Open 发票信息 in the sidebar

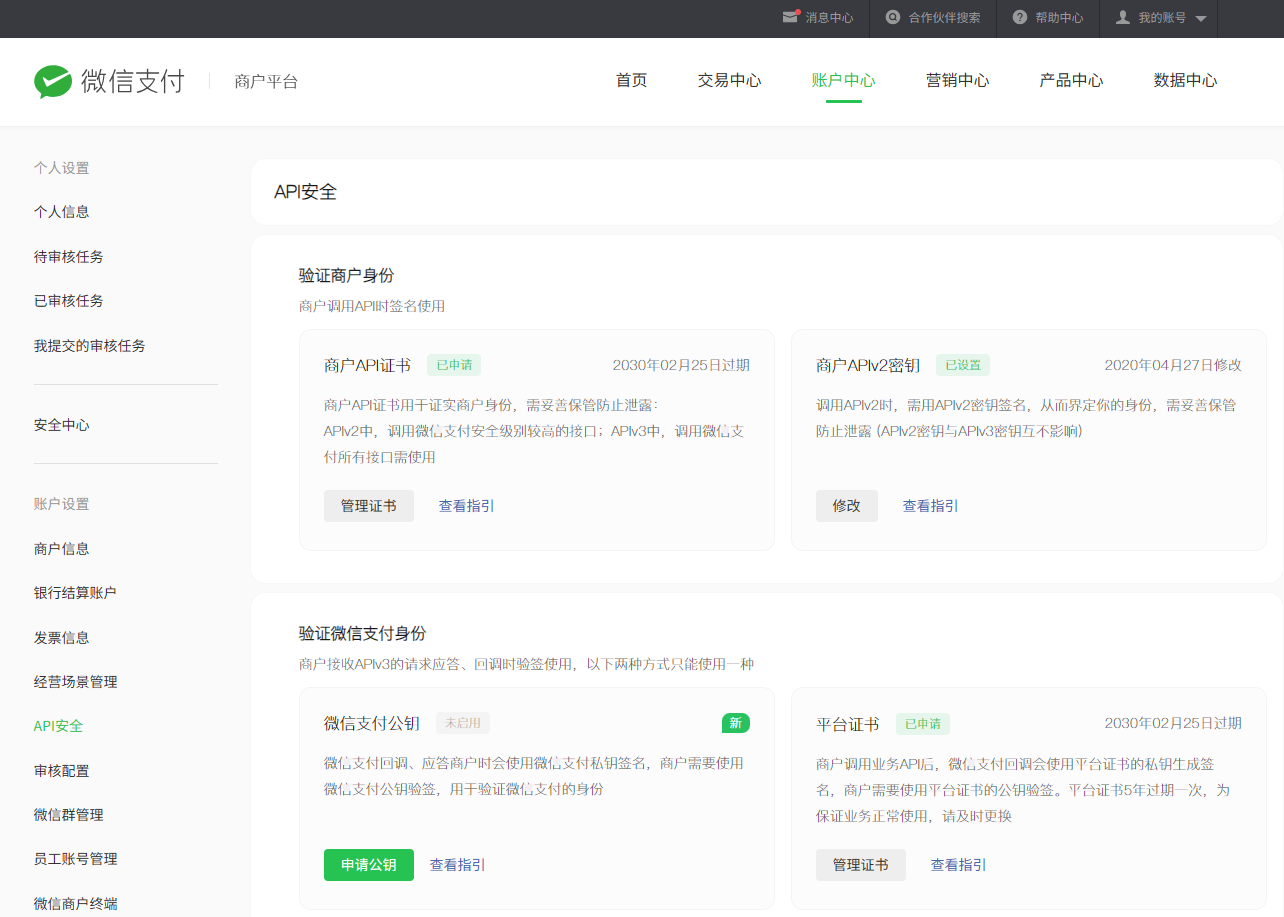62,638
